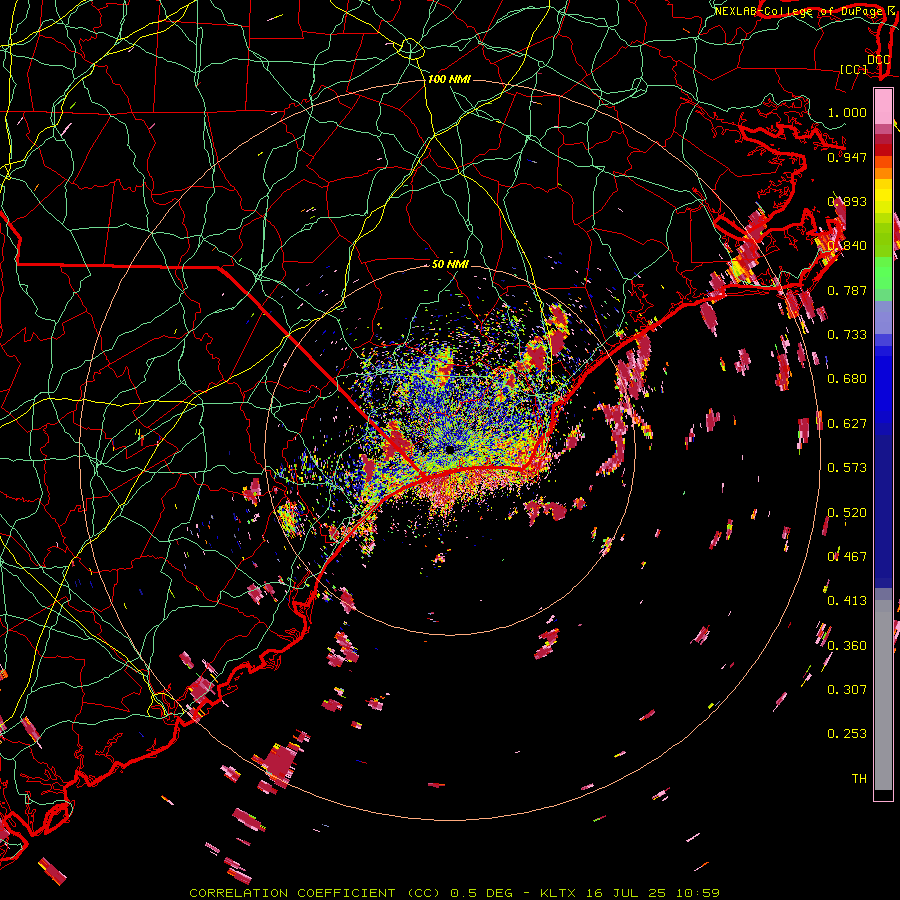The height and width of the screenshot is (900, 900).
Task: Click the [CC] label above the color scale
Action: point(853,69)
